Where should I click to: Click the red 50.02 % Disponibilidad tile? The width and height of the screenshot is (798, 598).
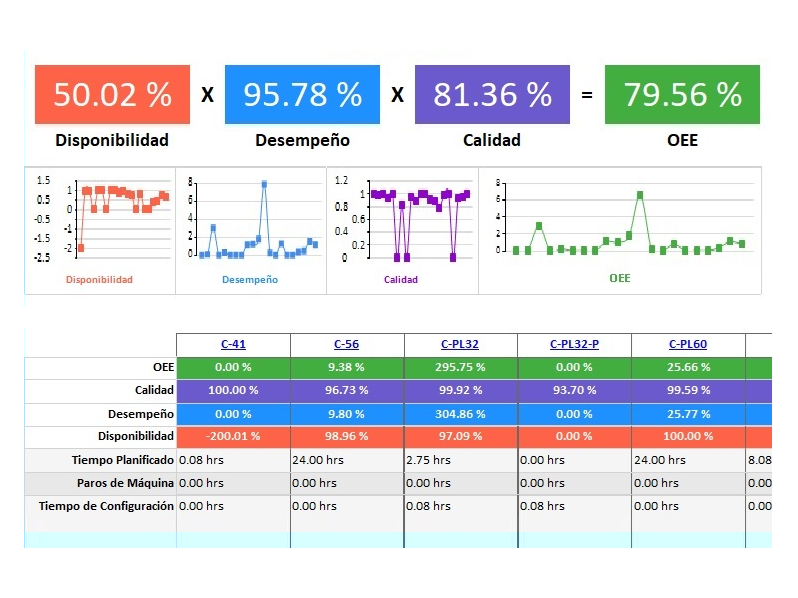pos(112,95)
